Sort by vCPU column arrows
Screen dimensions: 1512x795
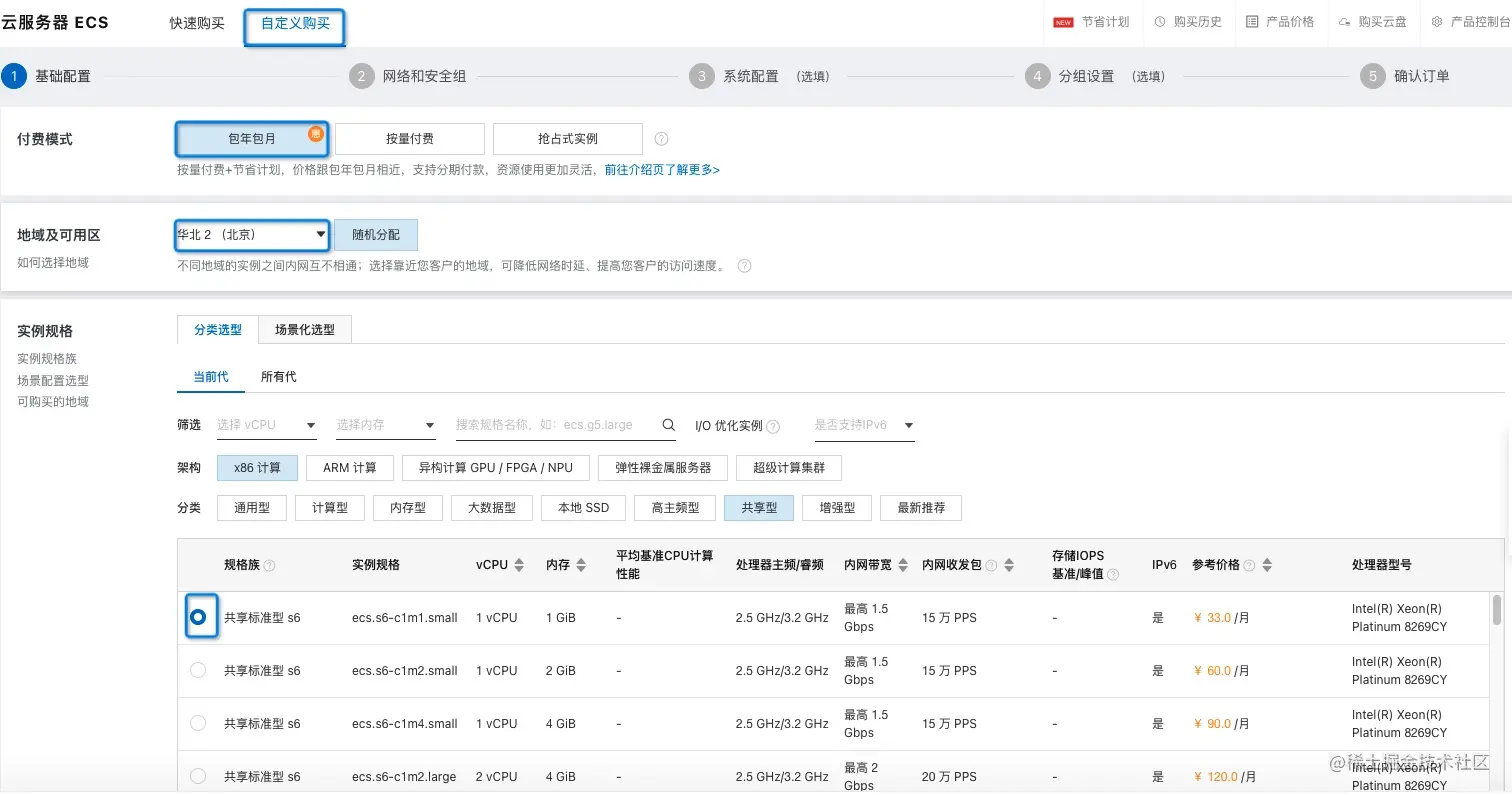tap(519, 565)
